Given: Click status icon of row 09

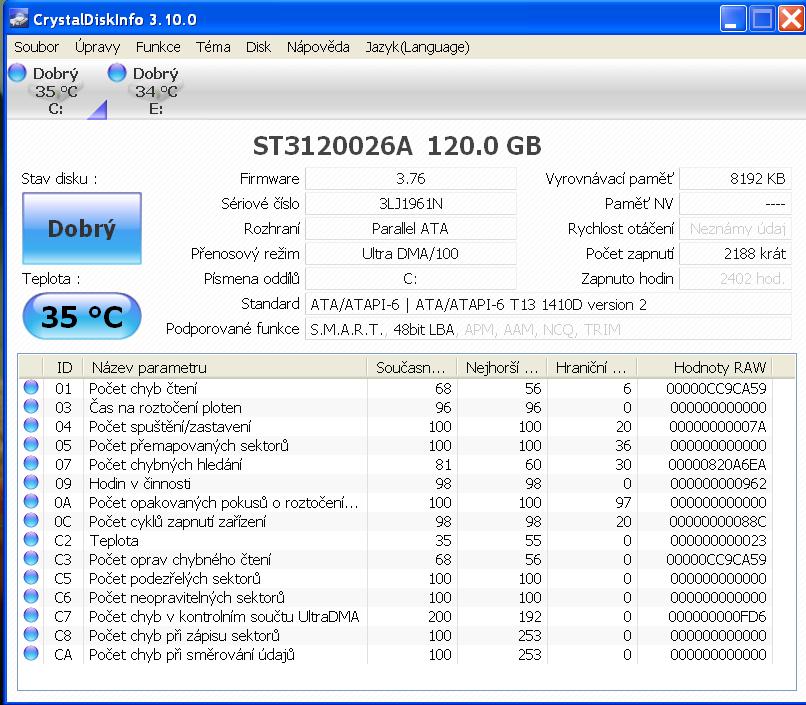Looking at the screenshot, I should [x=31, y=483].
